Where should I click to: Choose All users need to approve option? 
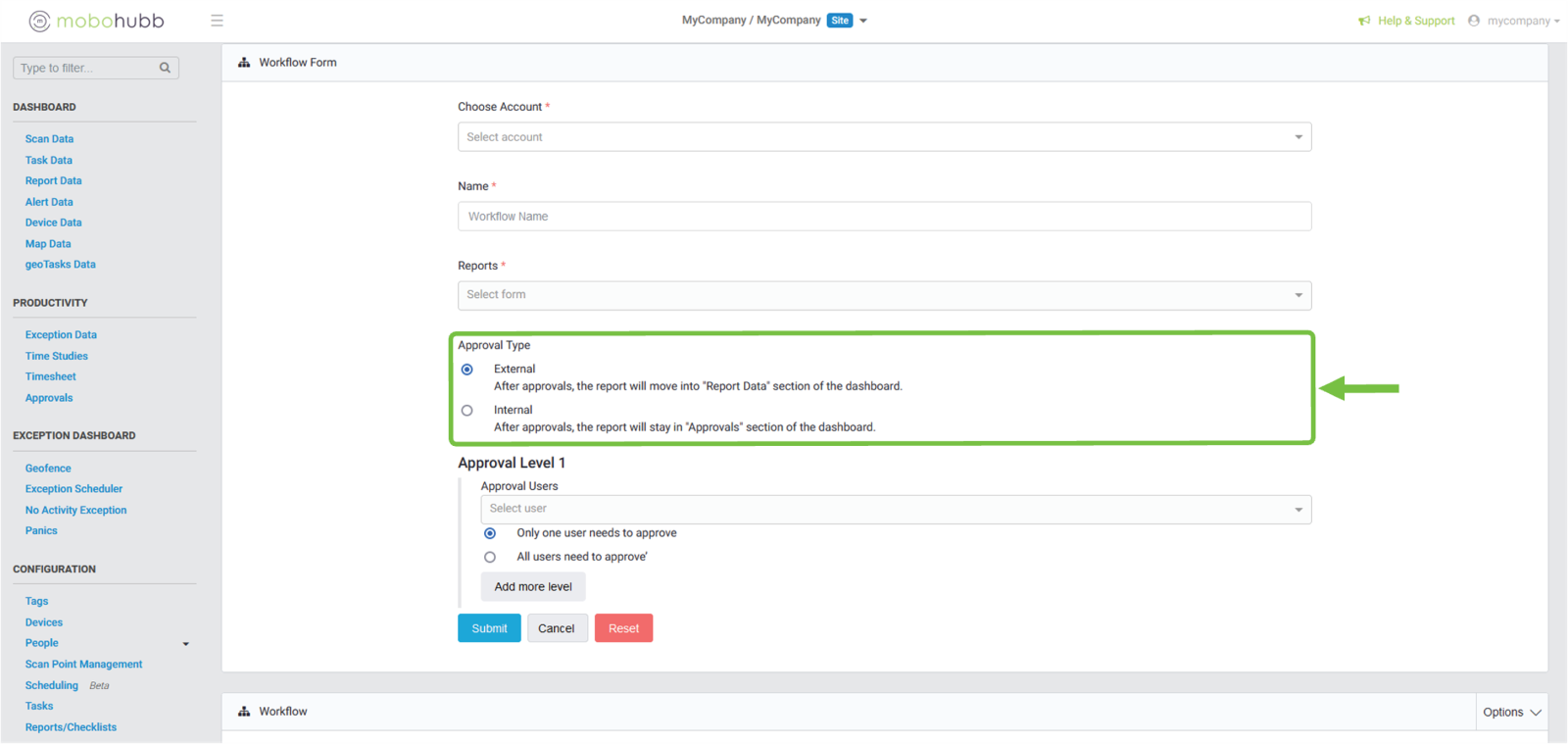coord(490,557)
